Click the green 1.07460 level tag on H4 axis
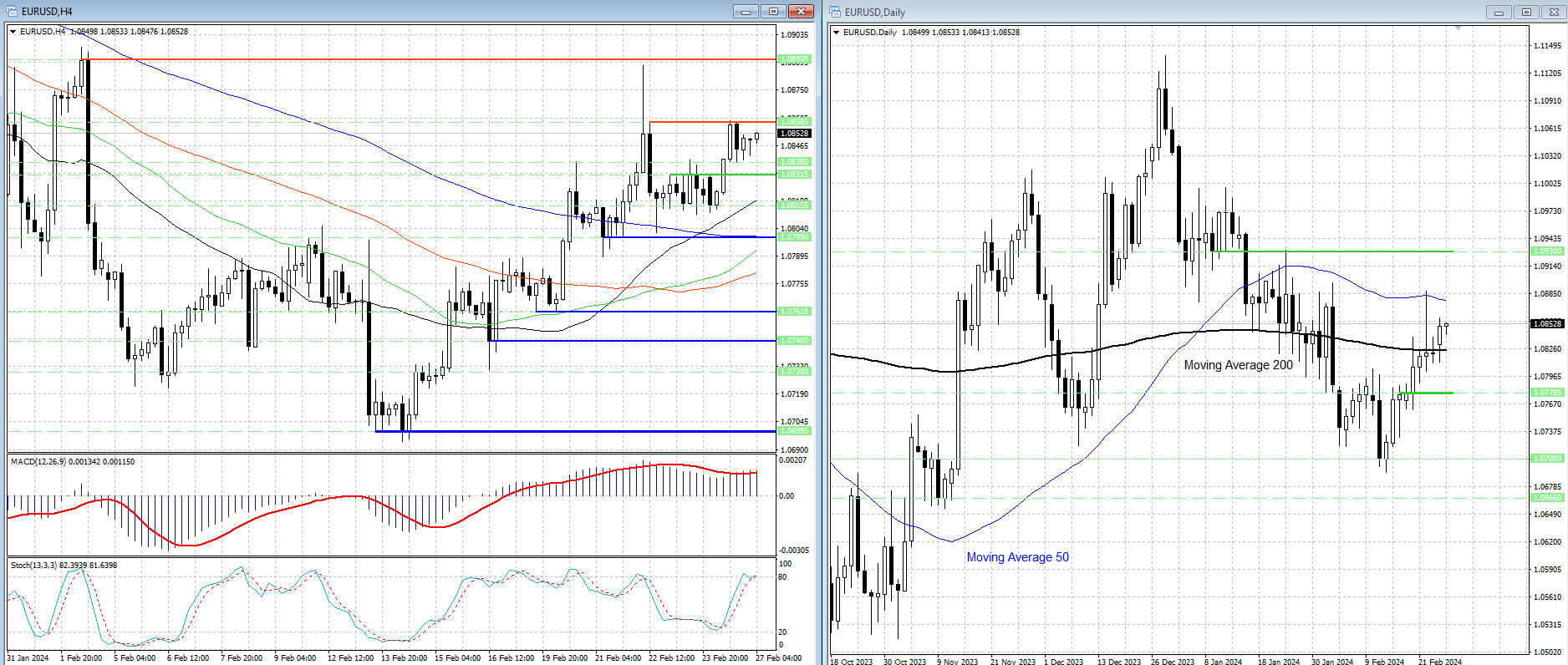 coord(794,341)
